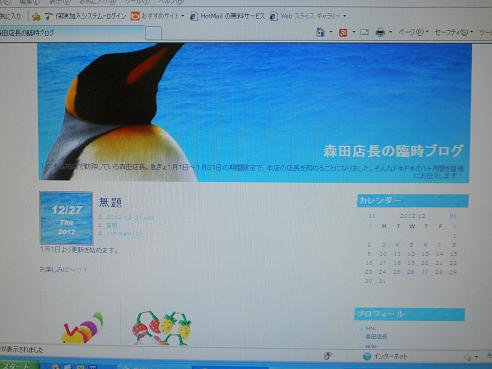Go to next month in the calendar

(x=452, y=216)
